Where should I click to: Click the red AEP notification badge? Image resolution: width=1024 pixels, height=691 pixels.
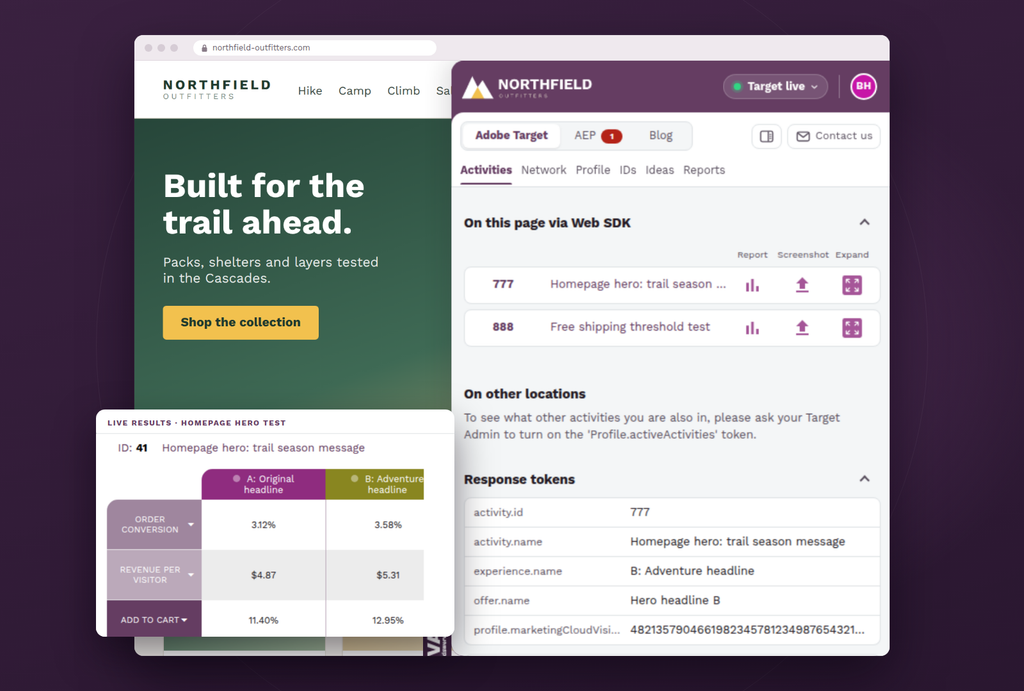[x=611, y=137]
